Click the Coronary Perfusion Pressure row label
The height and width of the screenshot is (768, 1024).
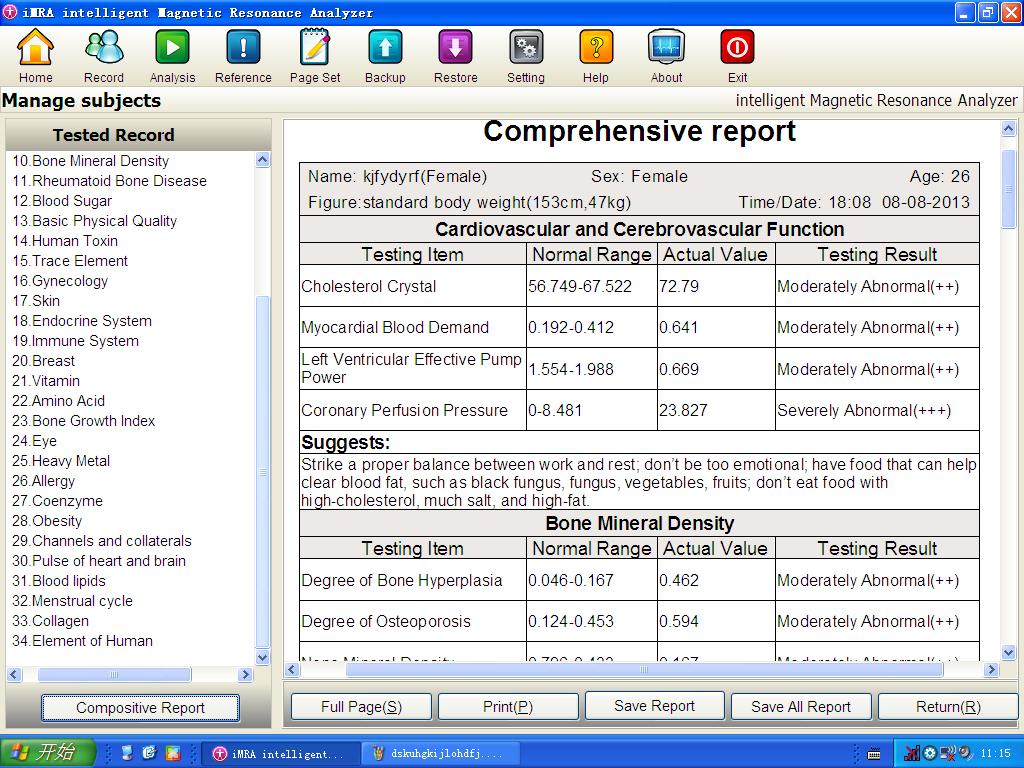coord(404,411)
